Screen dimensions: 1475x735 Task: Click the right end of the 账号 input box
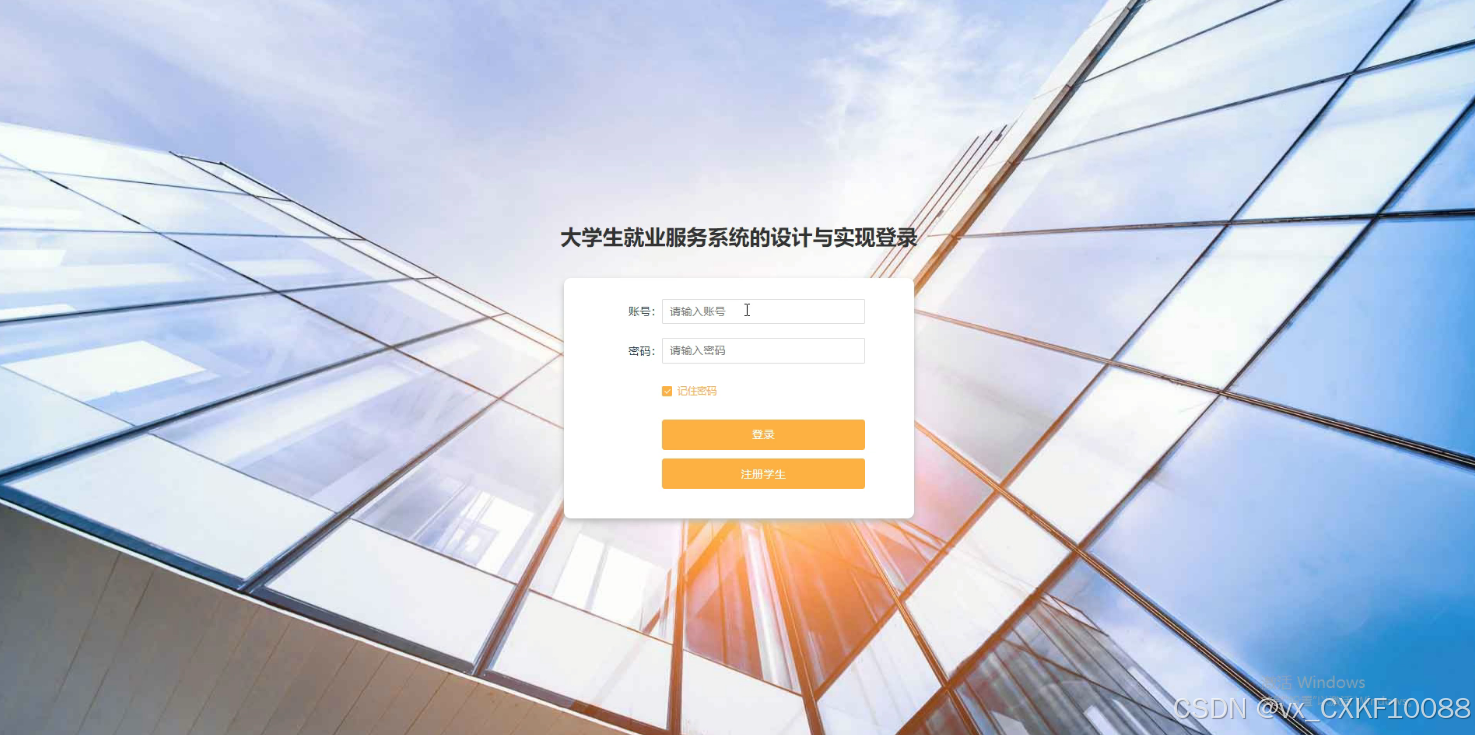[850, 311]
